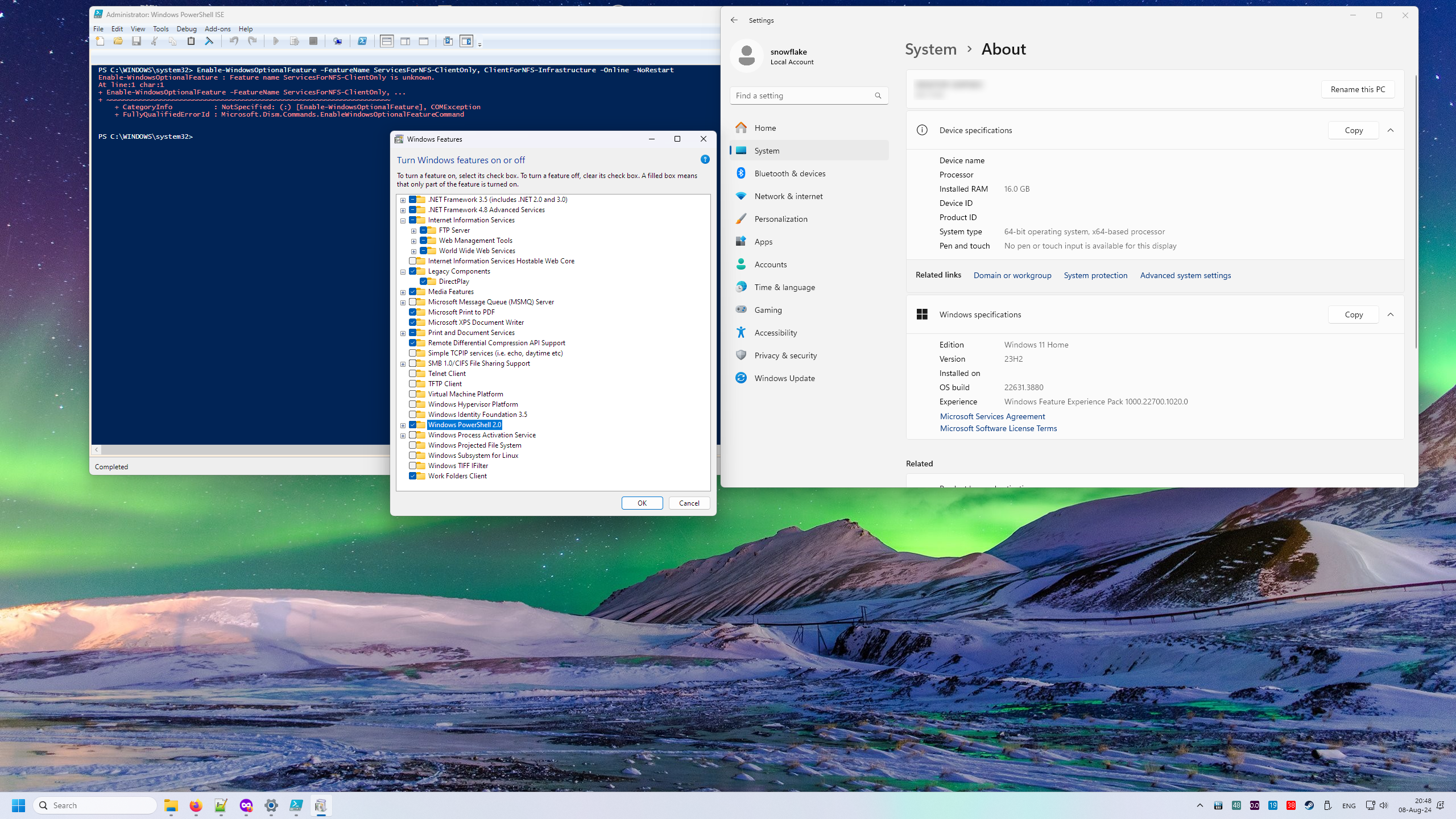Click the Redo arrow in ISE toolbar
1456x819 pixels.
coord(253,41)
